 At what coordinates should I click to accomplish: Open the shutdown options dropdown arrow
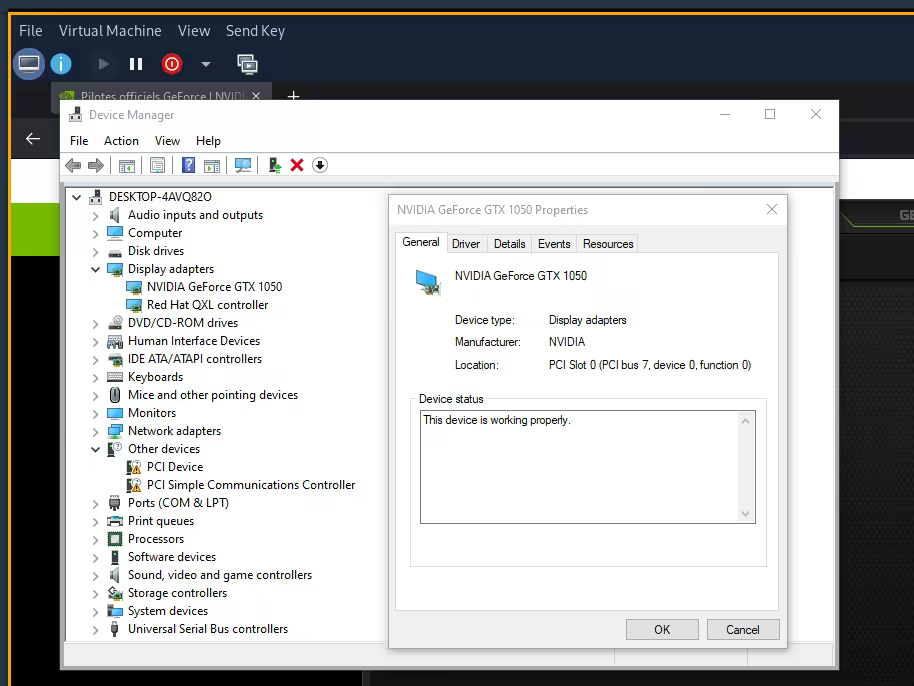tap(206, 64)
